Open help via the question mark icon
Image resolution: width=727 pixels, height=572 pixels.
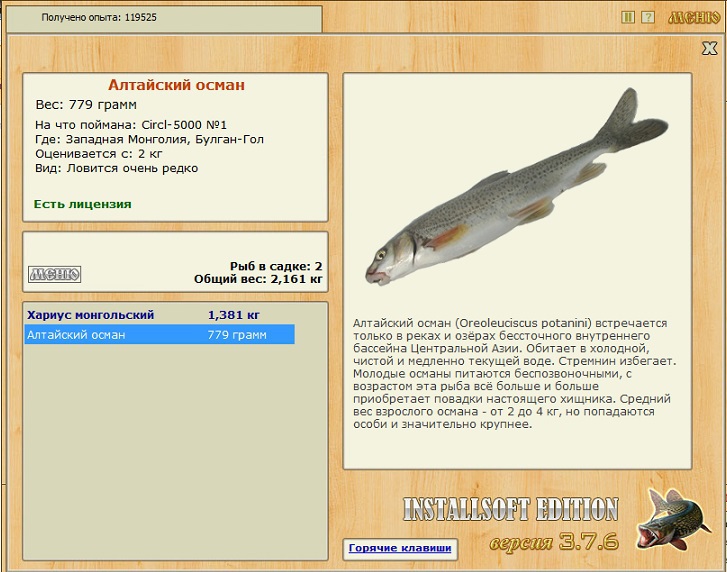click(648, 18)
